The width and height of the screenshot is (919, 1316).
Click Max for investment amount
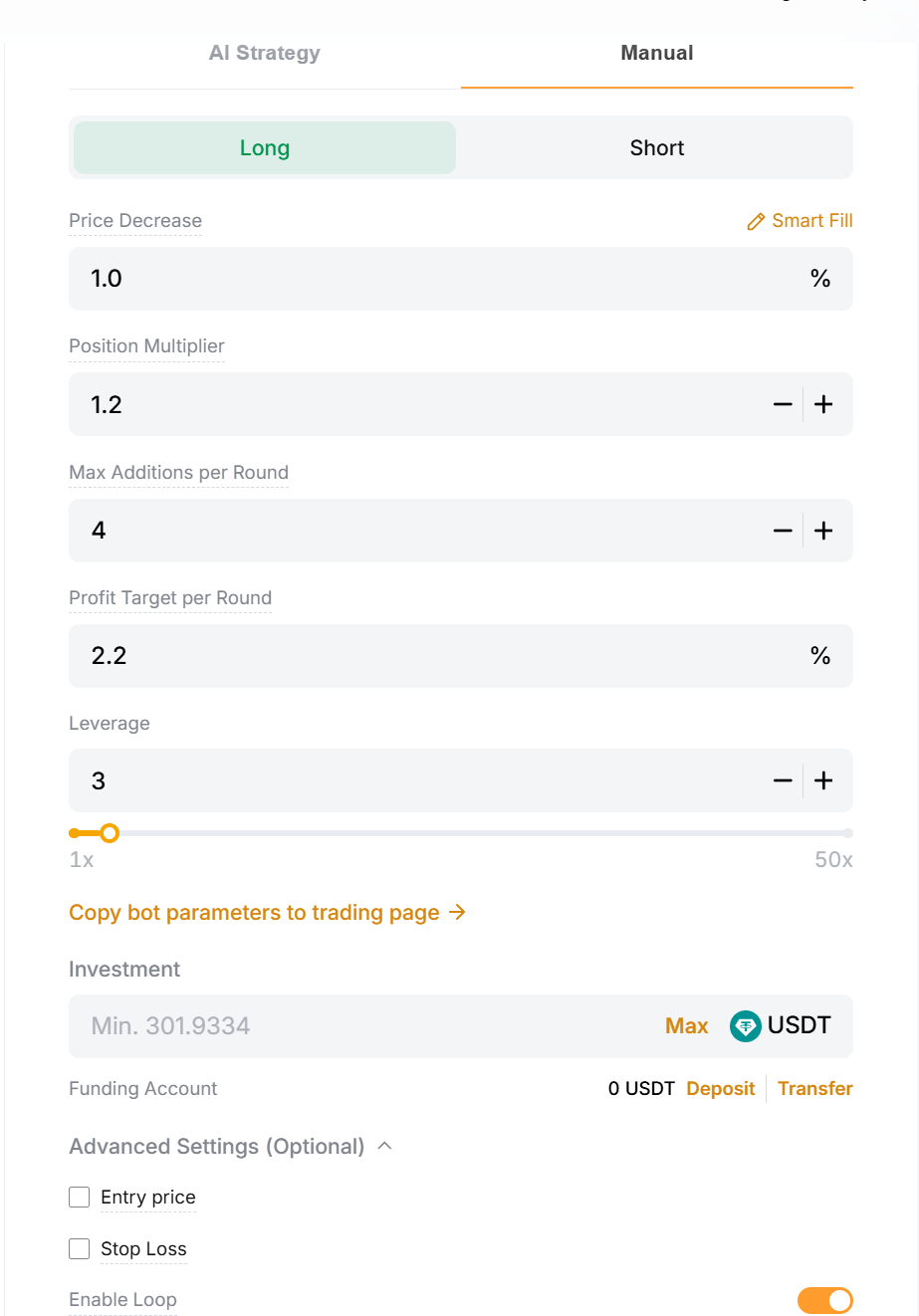click(x=686, y=1025)
